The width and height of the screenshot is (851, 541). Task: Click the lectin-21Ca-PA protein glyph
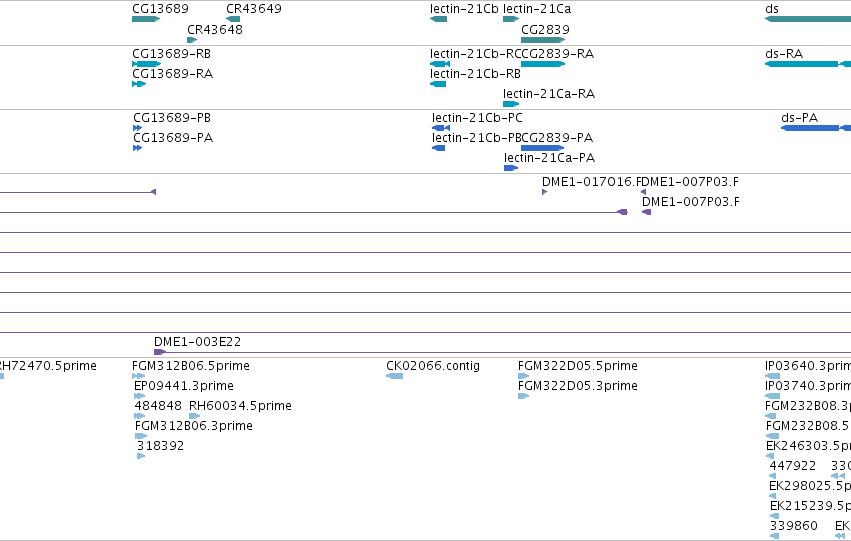(x=511, y=168)
